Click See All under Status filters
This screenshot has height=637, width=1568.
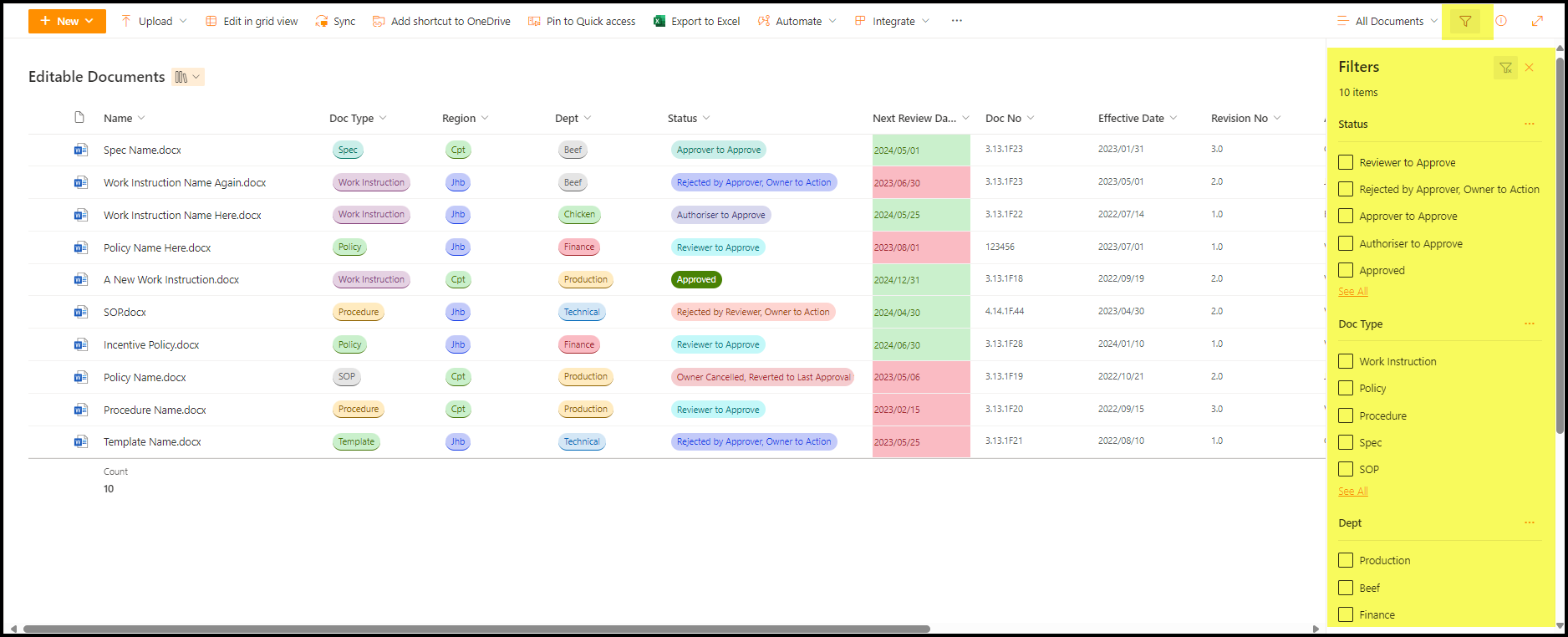tap(1352, 292)
